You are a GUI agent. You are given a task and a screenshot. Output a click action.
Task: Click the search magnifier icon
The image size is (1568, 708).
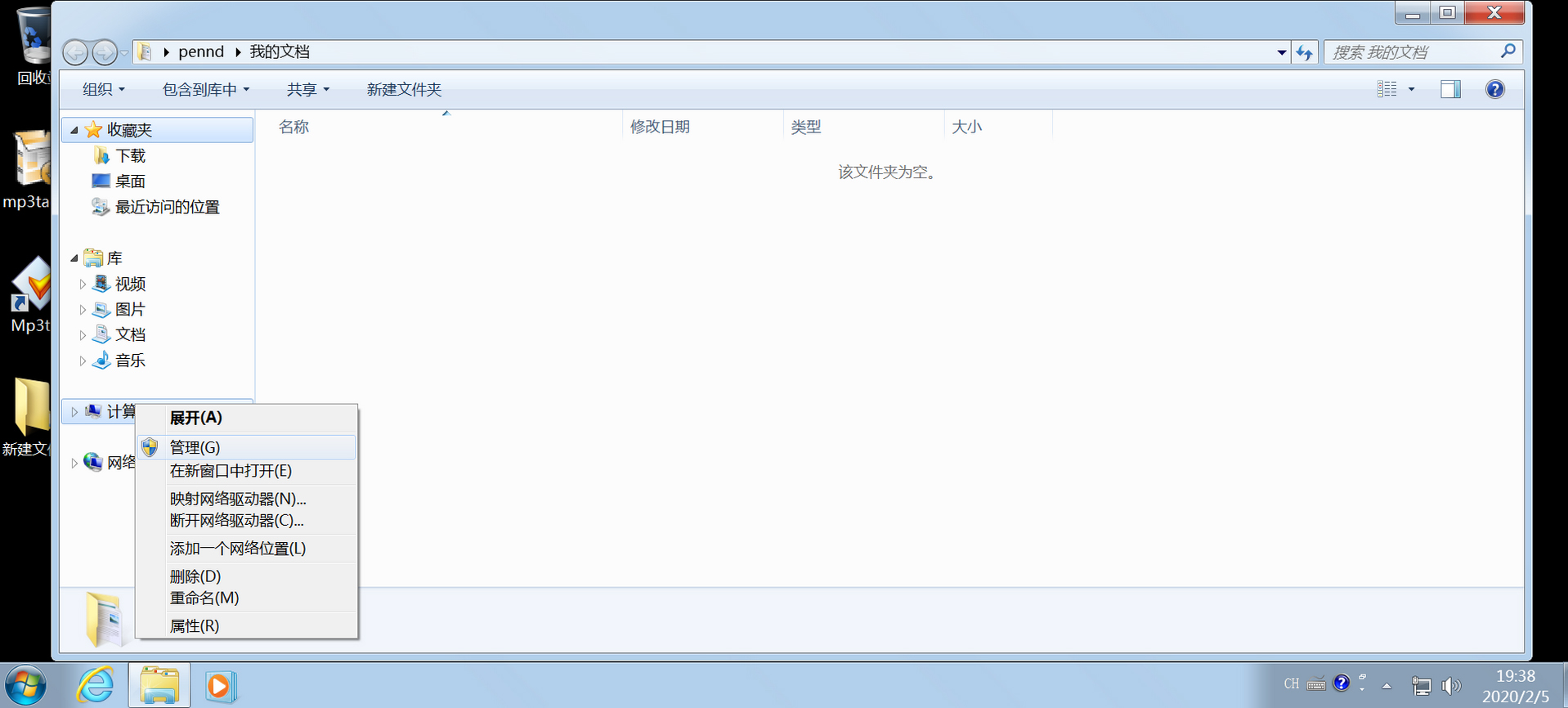[1508, 52]
